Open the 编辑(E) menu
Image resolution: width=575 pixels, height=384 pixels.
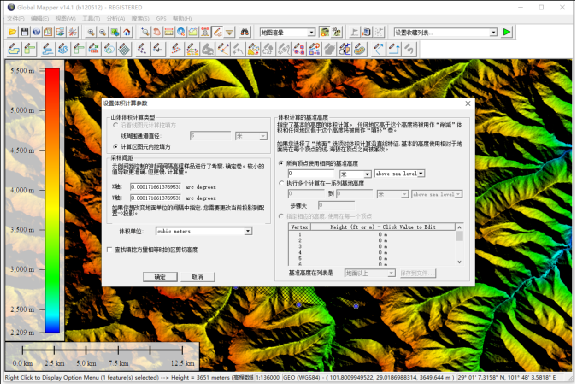click(x=40, y=18)
